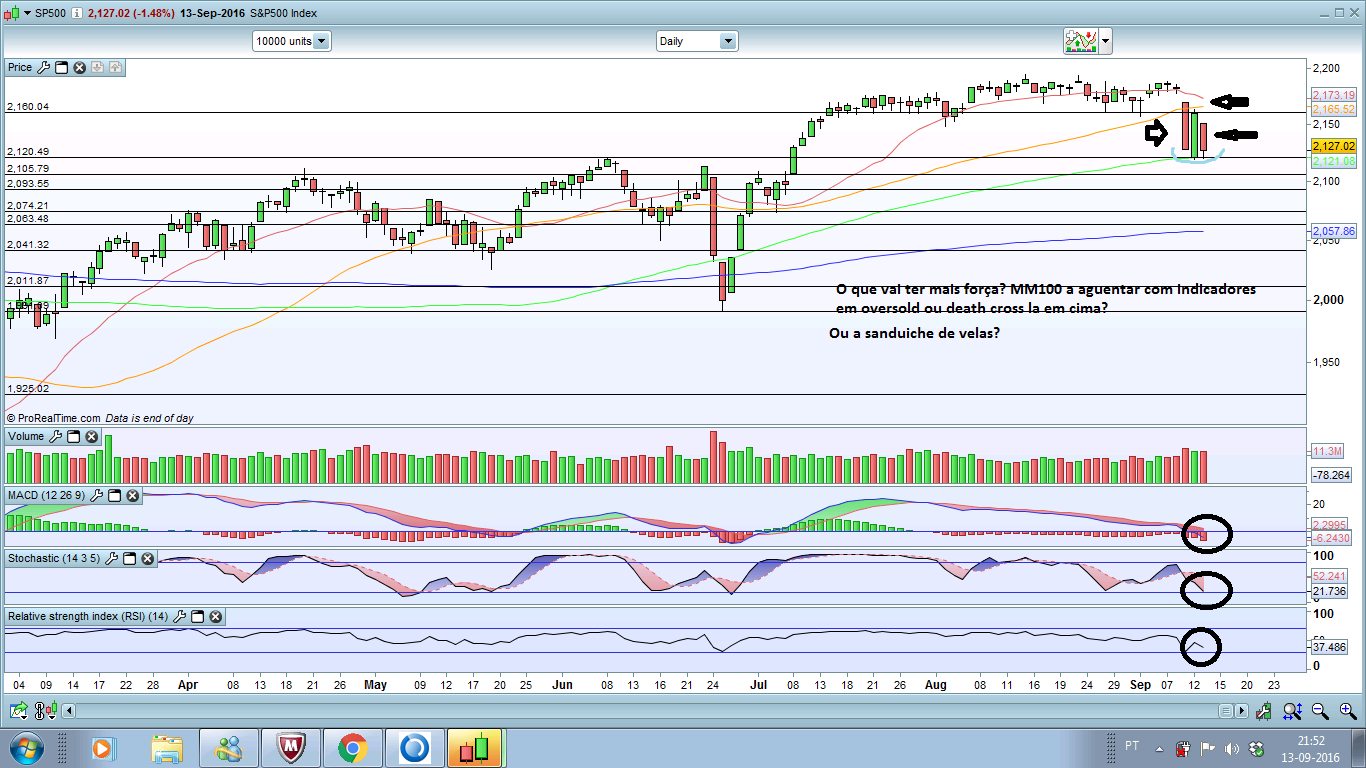Click the Volume panel label
Screen dimensions: 1366x768
pyautogui.click(x=26, y=436)
